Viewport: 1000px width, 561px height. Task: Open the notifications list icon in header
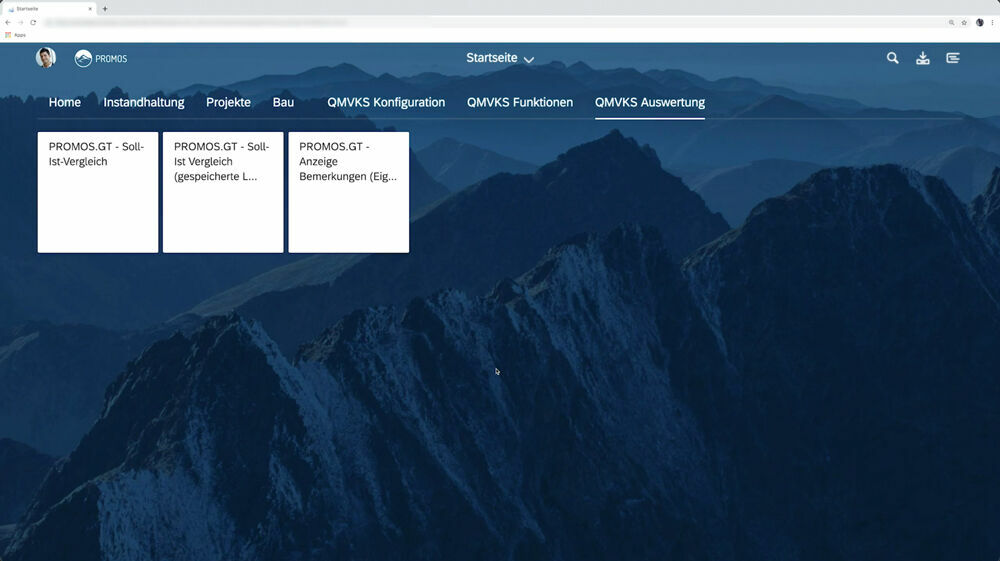pyautogui.click(x=952, y=58)
